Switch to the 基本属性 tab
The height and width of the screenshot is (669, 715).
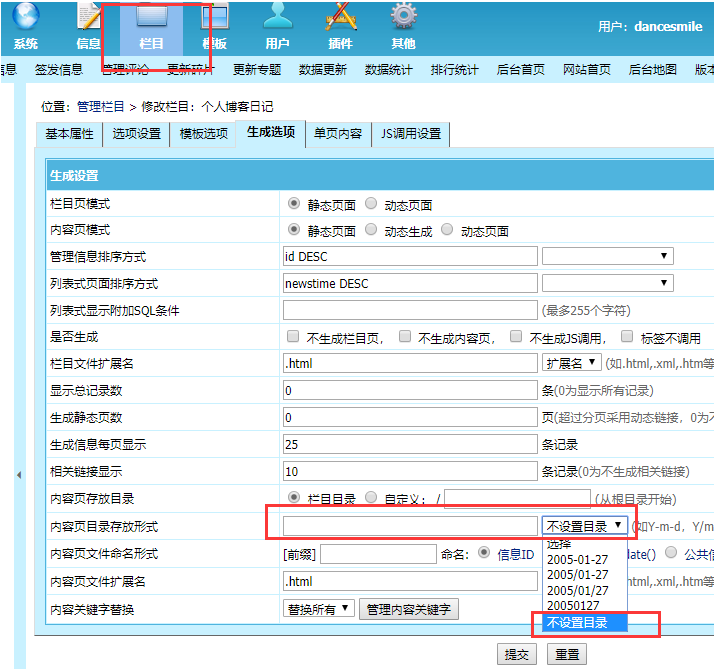tap(70, 134)
